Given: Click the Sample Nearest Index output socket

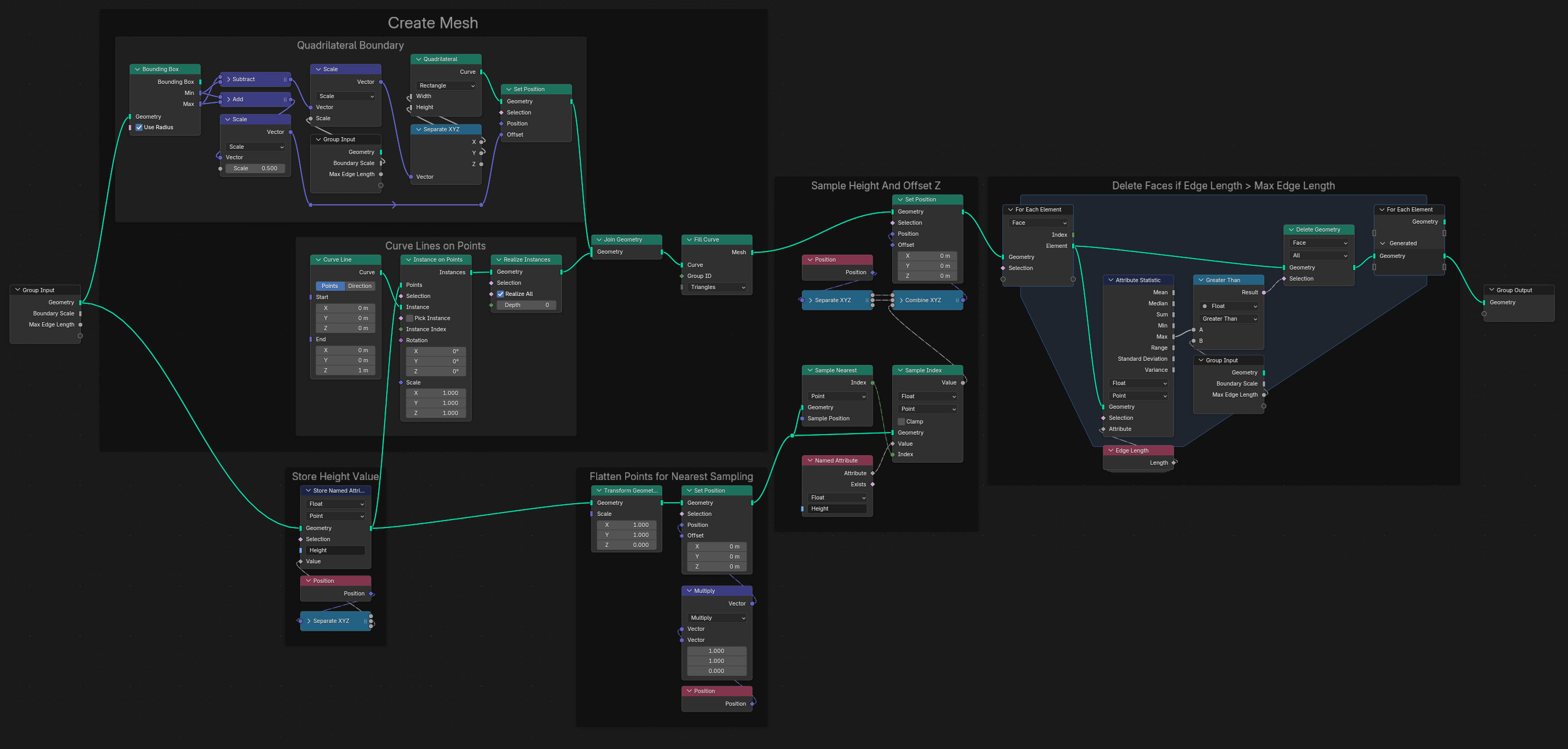Looking at the screenshot, I should [872, 383].
